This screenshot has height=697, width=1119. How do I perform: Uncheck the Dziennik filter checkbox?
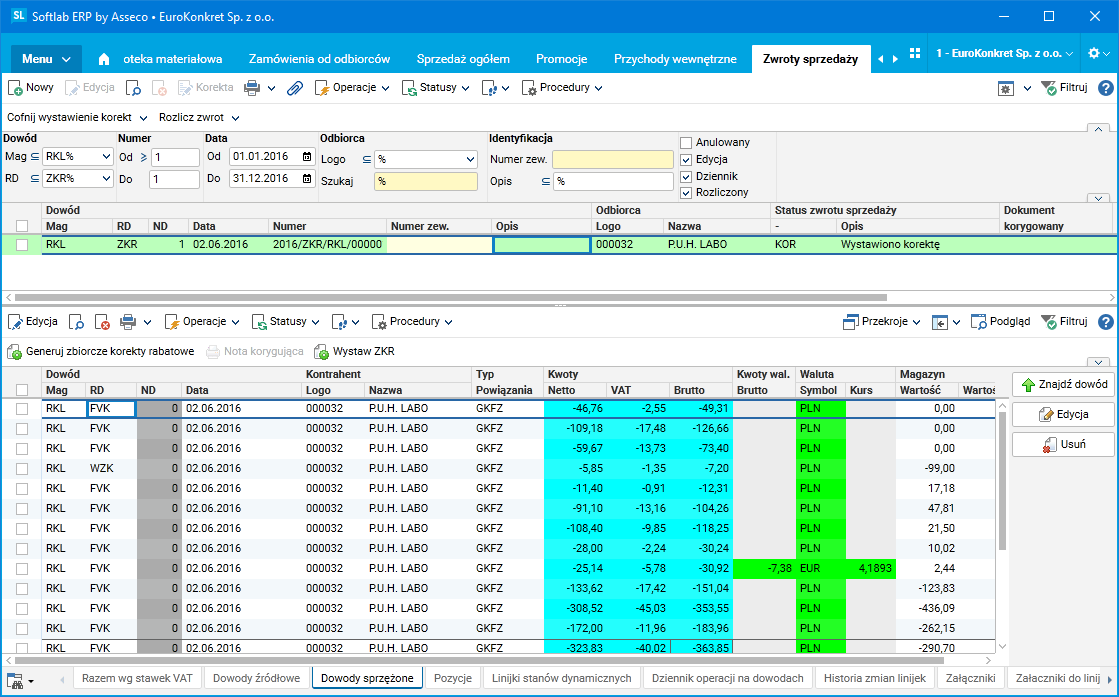pos(686,176)
